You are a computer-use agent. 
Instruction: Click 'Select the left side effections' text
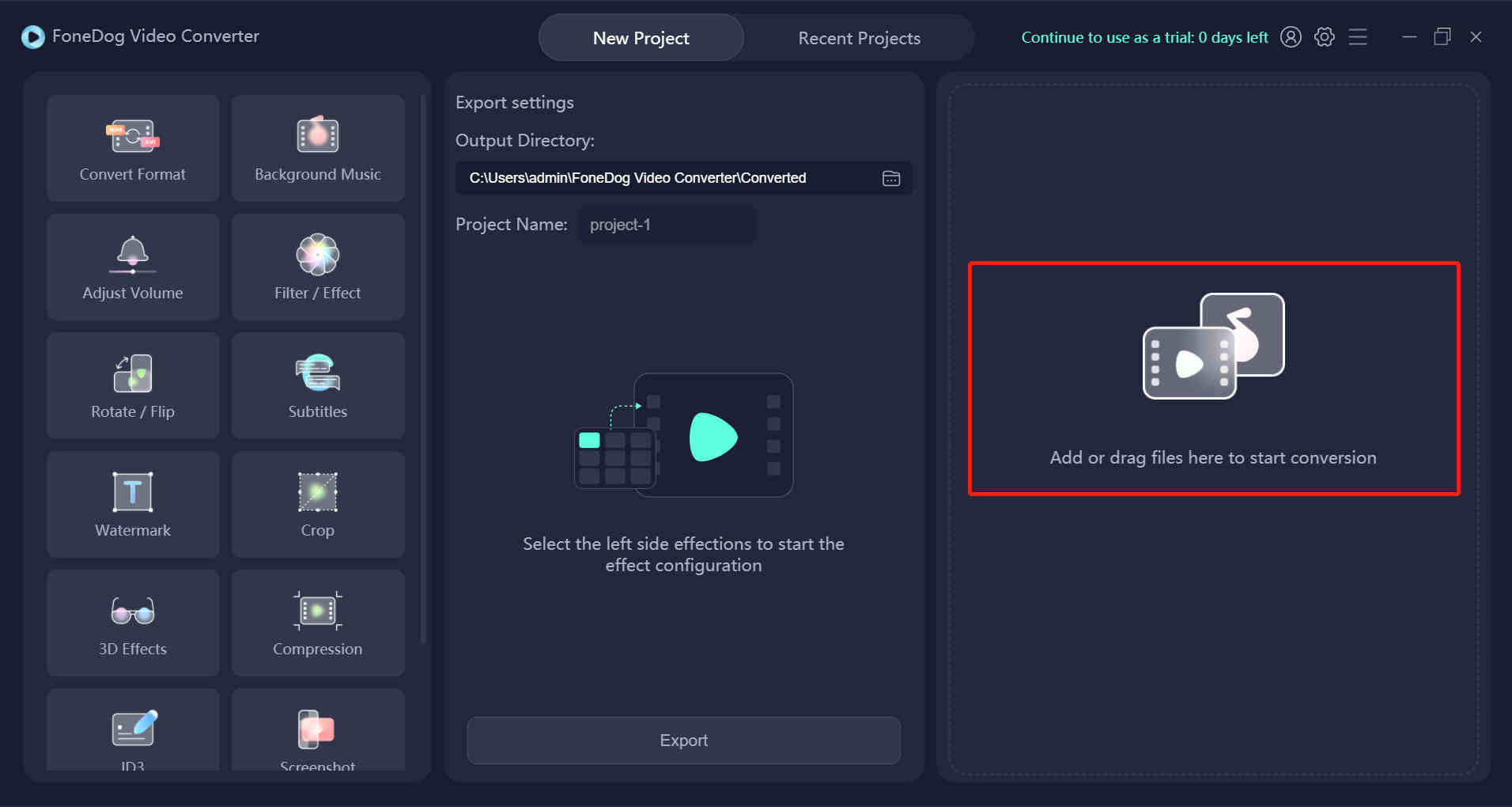click(683, 555)
